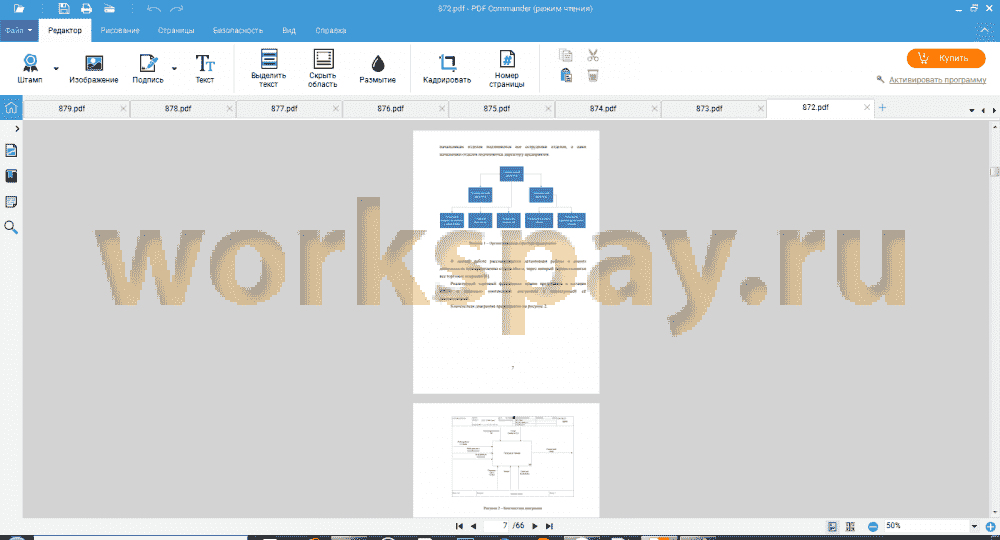Switch to the Редактор ribbon tab

tap(65, 30)
